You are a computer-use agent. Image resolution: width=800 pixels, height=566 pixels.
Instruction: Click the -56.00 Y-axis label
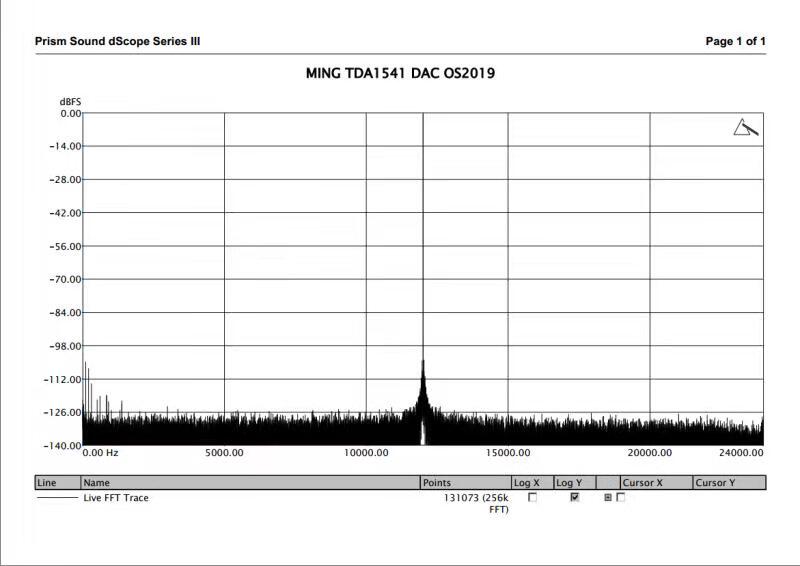pos(65,247)
